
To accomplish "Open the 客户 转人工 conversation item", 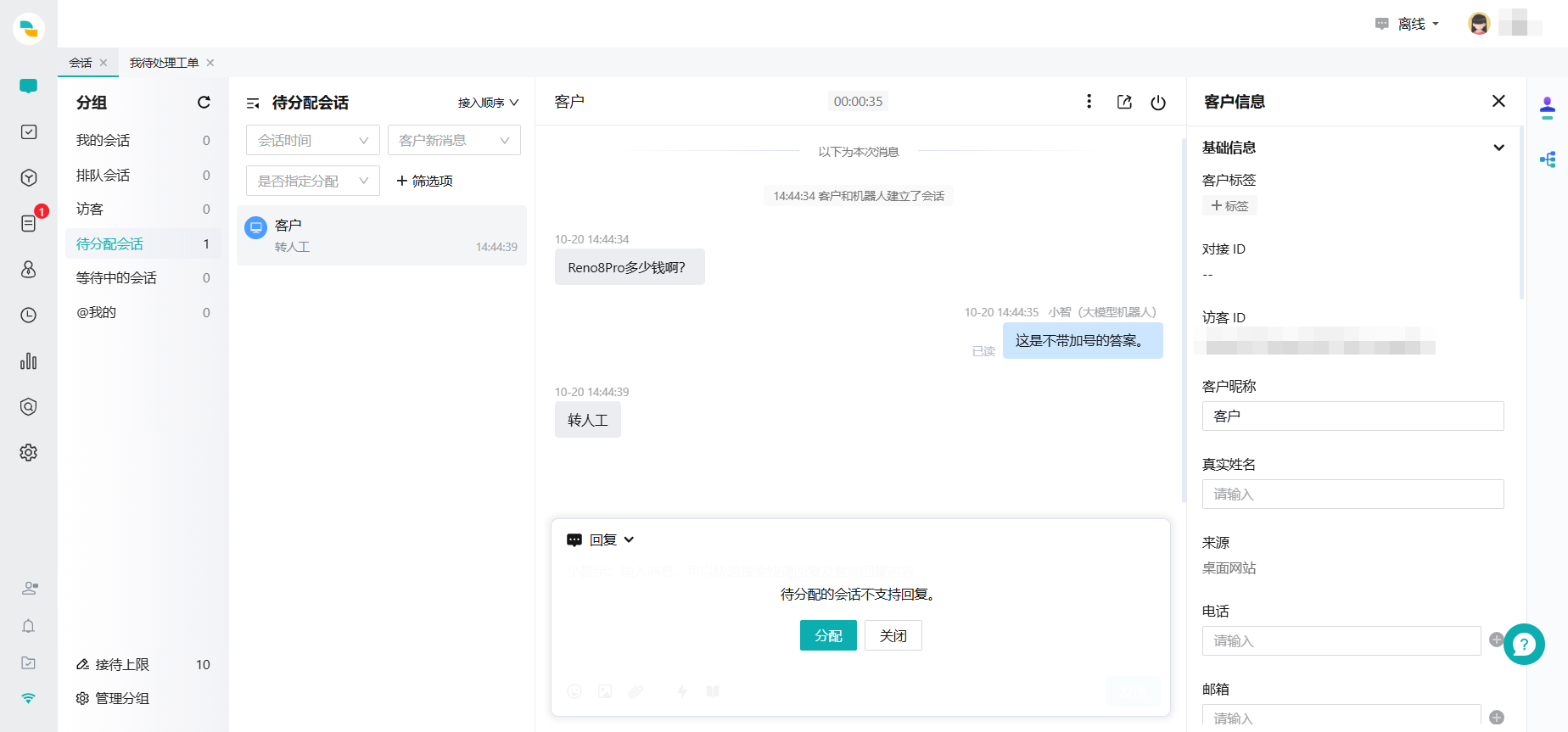I will point(382,235).
